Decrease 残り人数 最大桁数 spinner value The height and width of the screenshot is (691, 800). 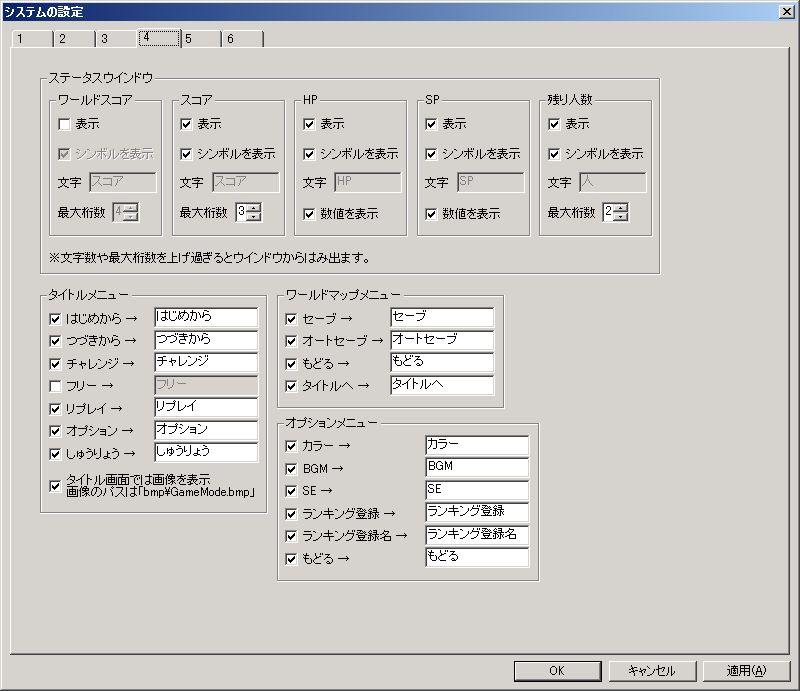click(621, 216)
